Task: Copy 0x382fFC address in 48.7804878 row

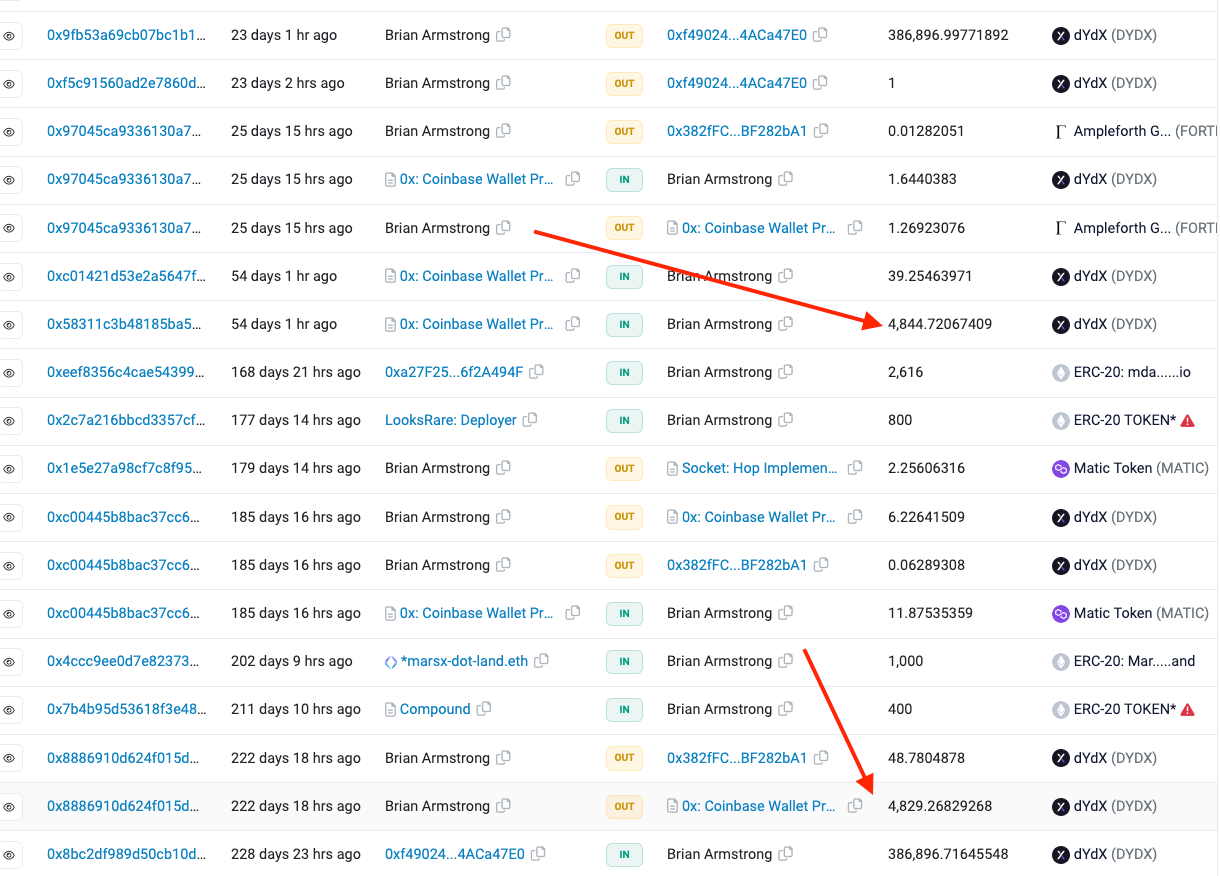Action: pyautogui.click(x=820, y=758)
